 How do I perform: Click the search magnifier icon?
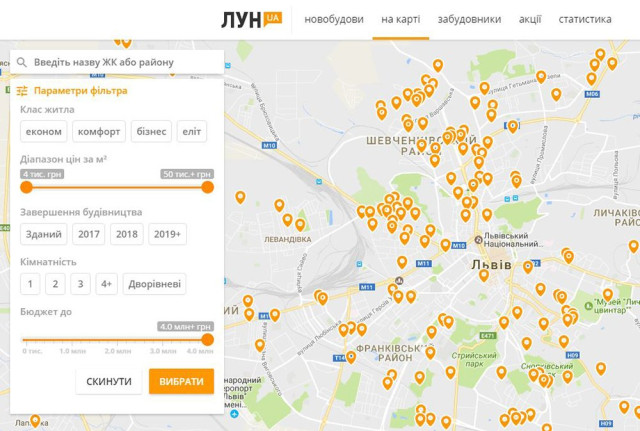point(21,62)
